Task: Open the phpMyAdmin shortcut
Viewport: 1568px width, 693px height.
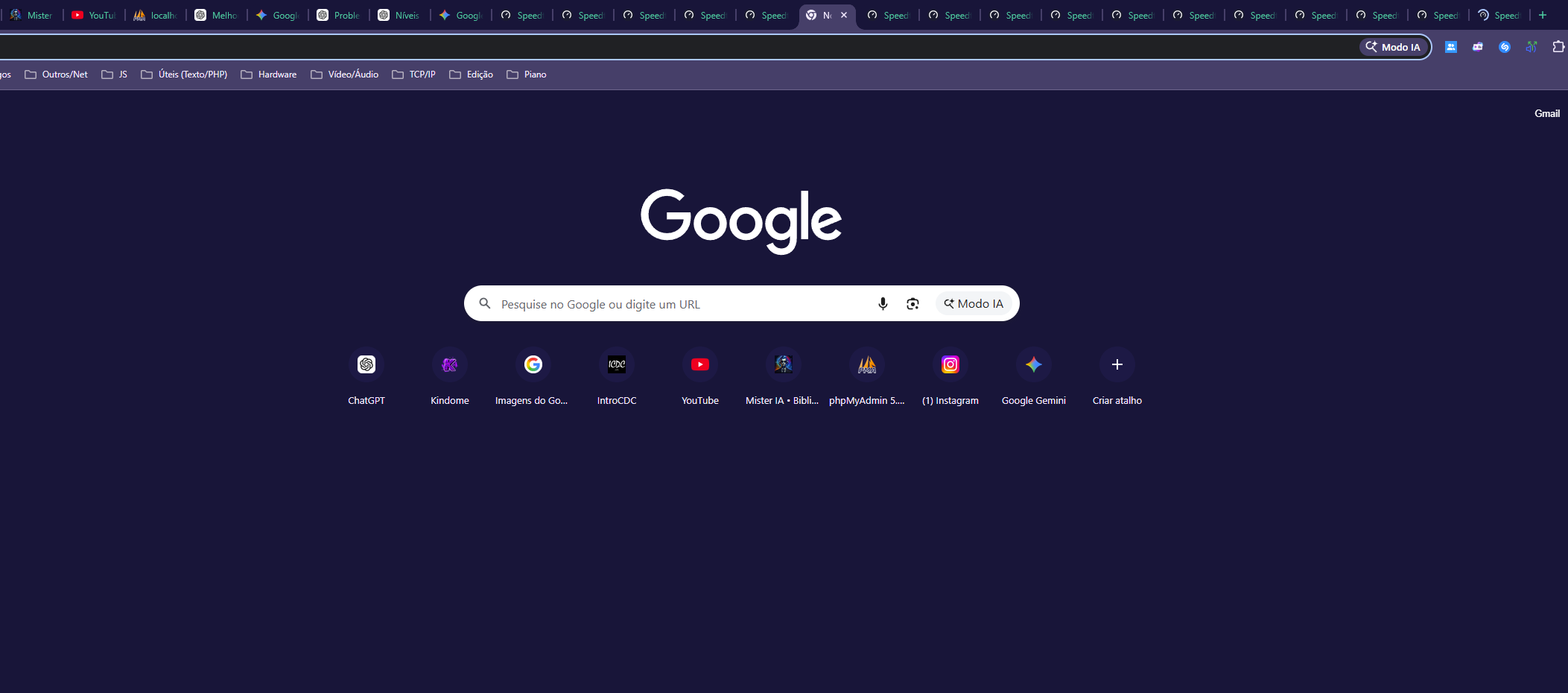Action: coord(866,364)
